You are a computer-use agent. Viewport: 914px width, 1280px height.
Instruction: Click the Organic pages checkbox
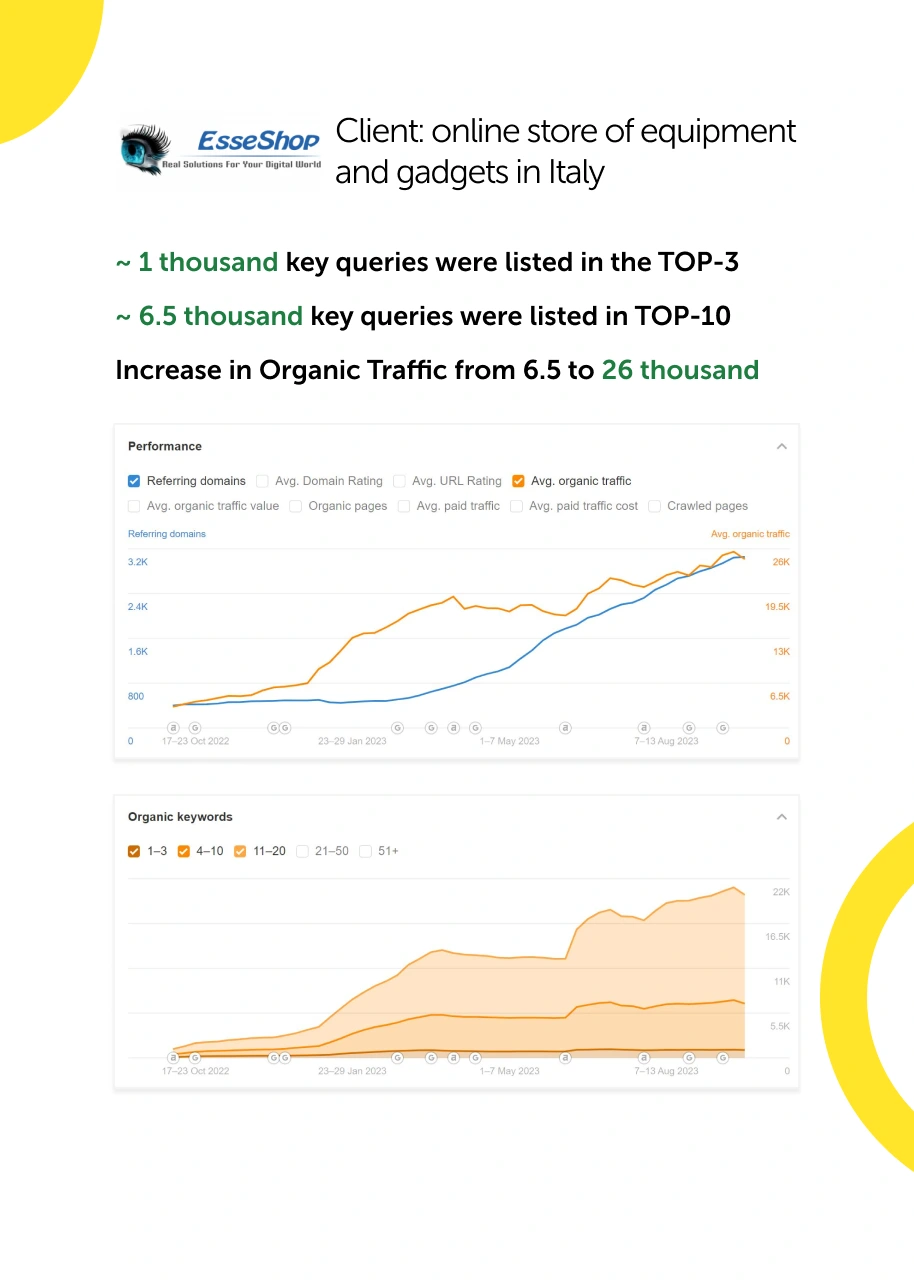(x=296, y=506)
